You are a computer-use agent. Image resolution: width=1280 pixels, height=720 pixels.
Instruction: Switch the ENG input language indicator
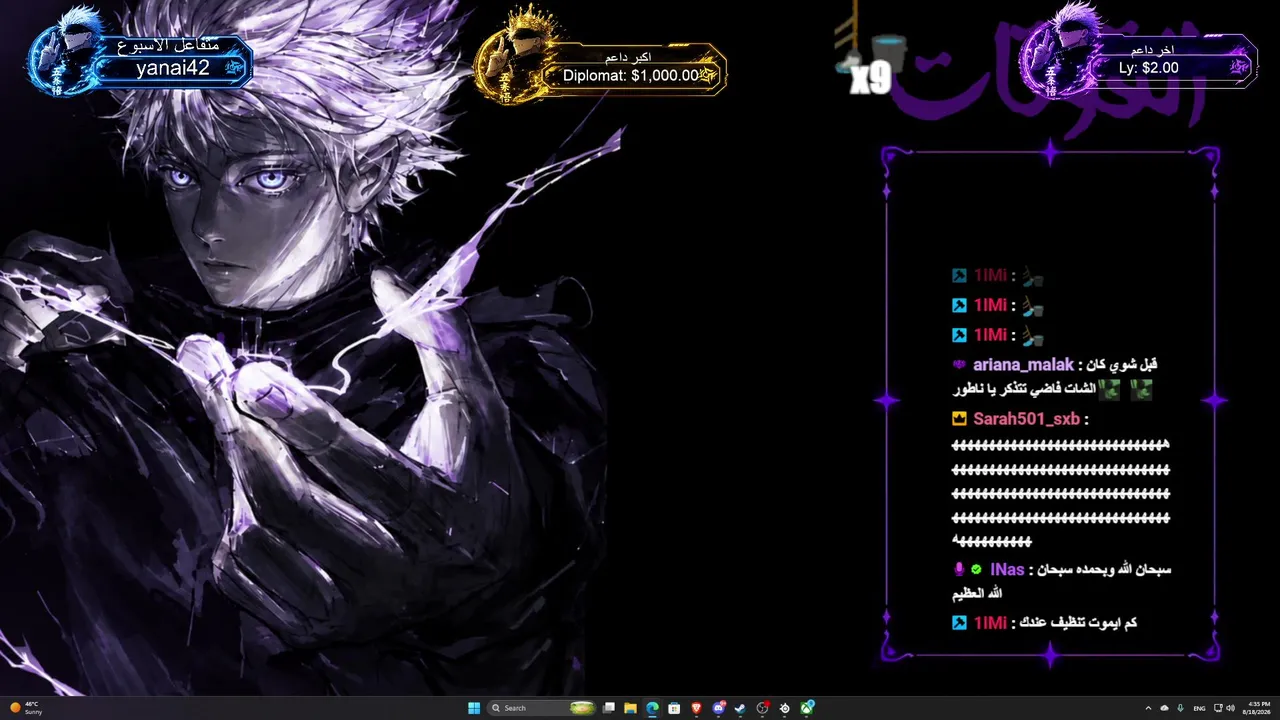(1199, 708)
